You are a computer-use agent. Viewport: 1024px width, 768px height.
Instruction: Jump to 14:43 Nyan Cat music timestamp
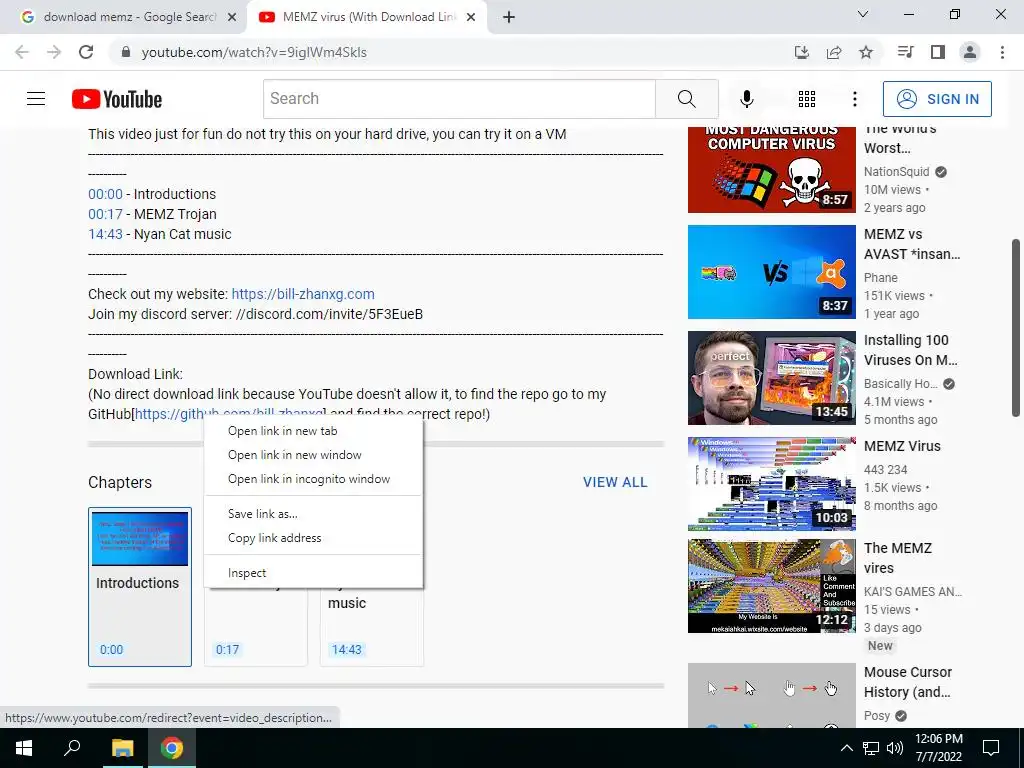pyautogui.click(x=105, y=234)
